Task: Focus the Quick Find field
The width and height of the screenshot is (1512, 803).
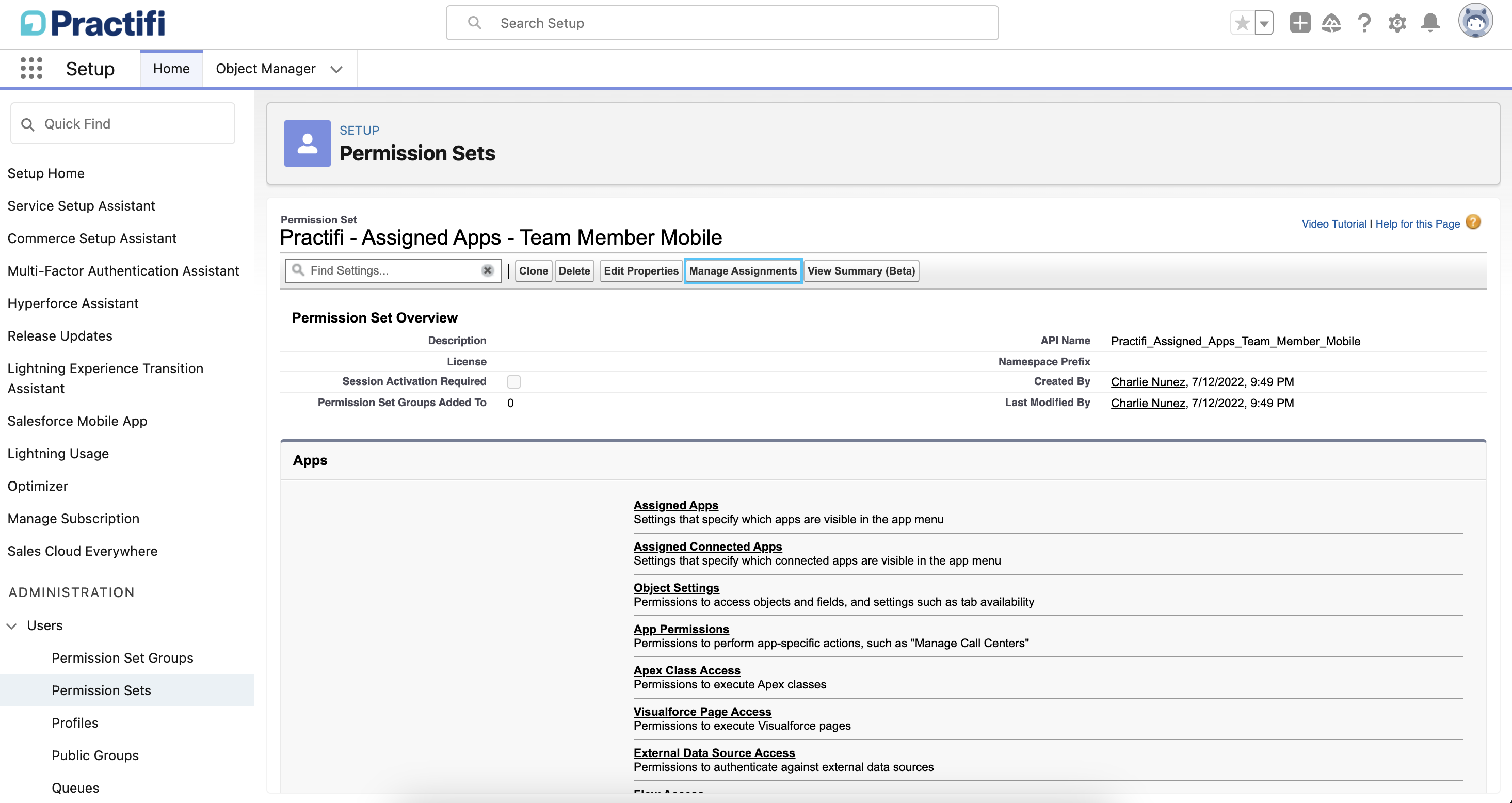Action: coord(123,124)
